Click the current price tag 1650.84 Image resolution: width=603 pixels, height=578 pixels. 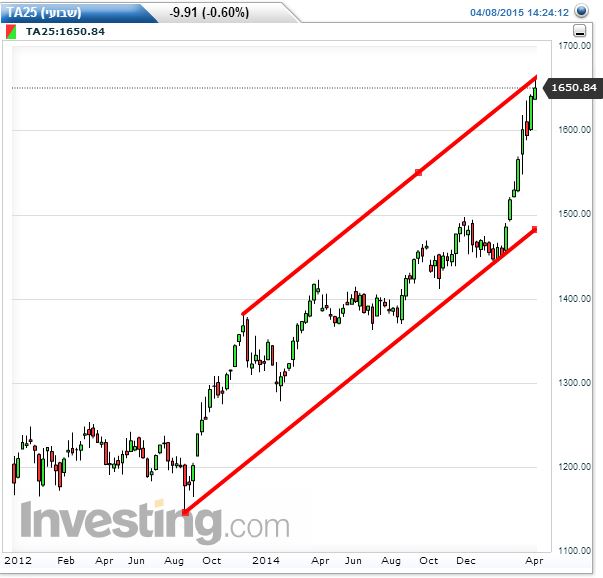point(573,88)
